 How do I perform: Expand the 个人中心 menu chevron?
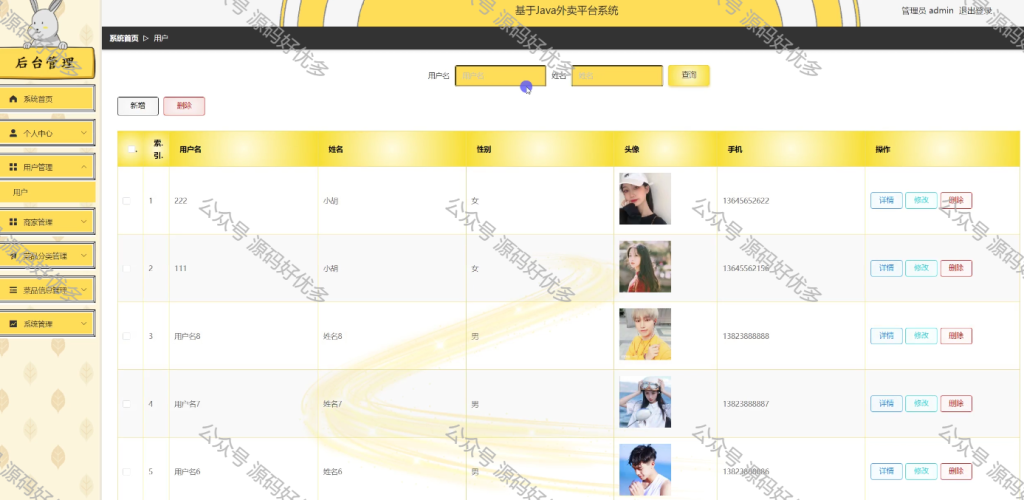84,133
